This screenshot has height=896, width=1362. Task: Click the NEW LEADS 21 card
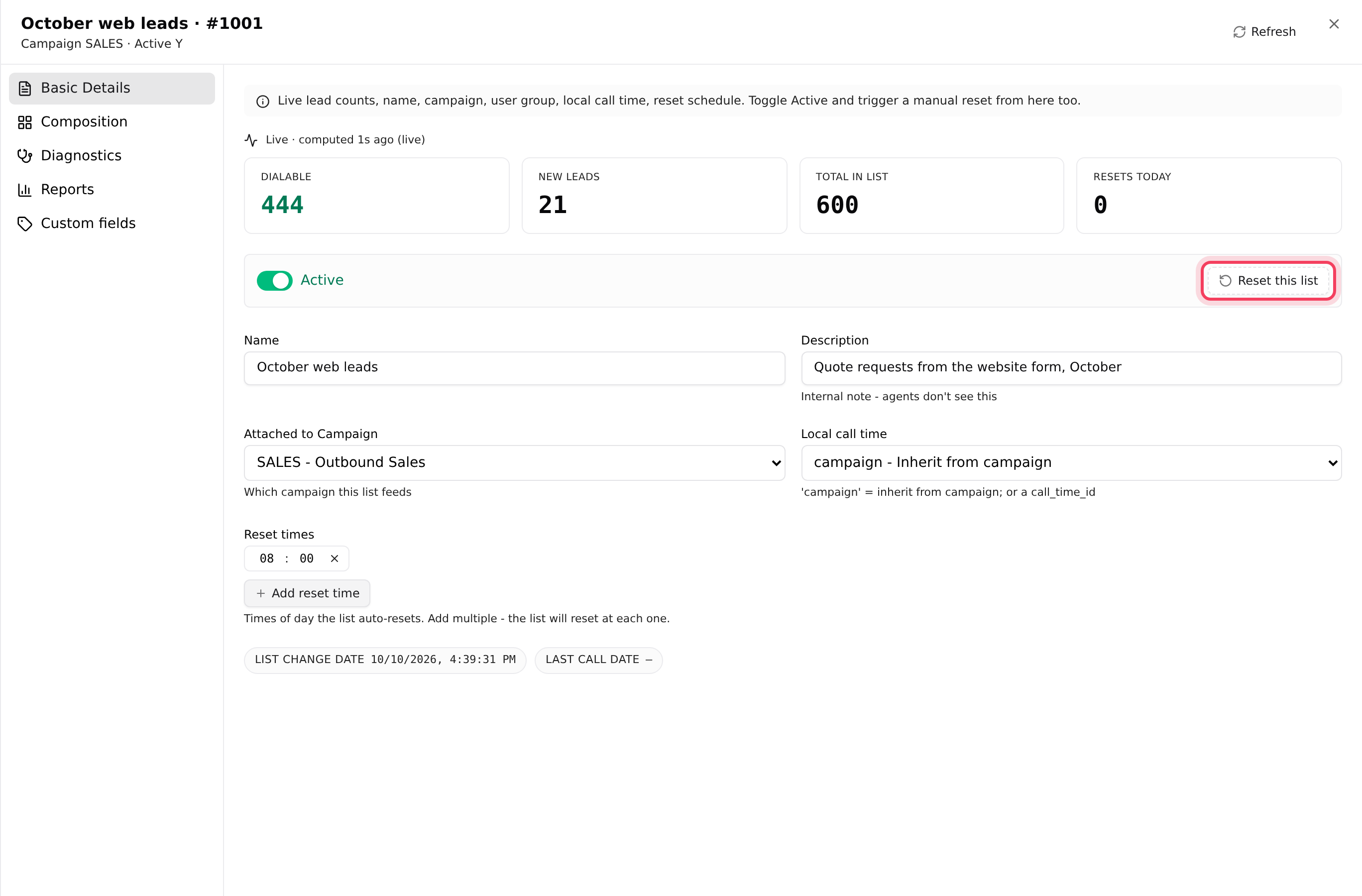tap(654, 196)
